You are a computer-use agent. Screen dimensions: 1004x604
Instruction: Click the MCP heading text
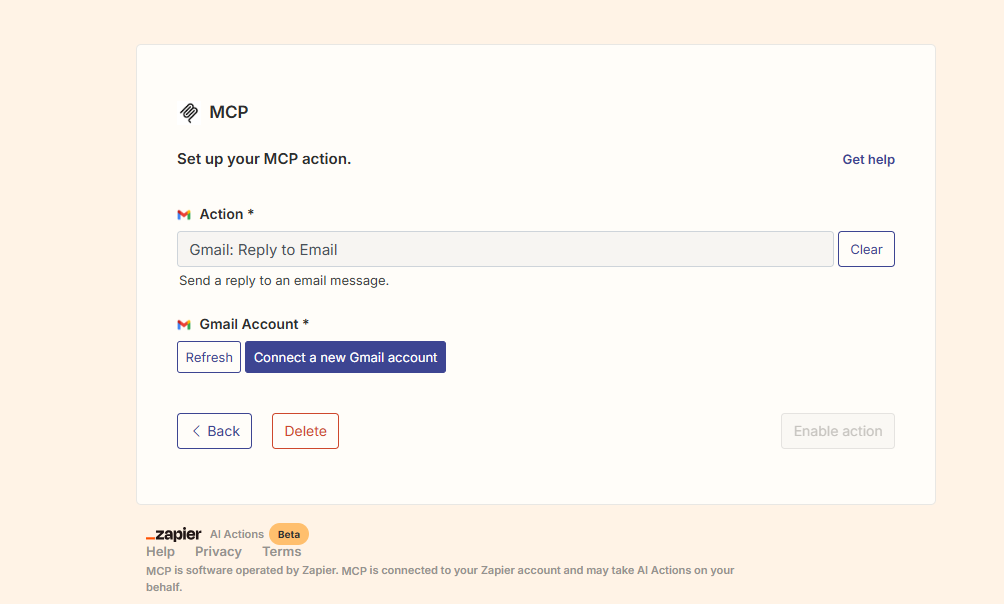[229, 112]
